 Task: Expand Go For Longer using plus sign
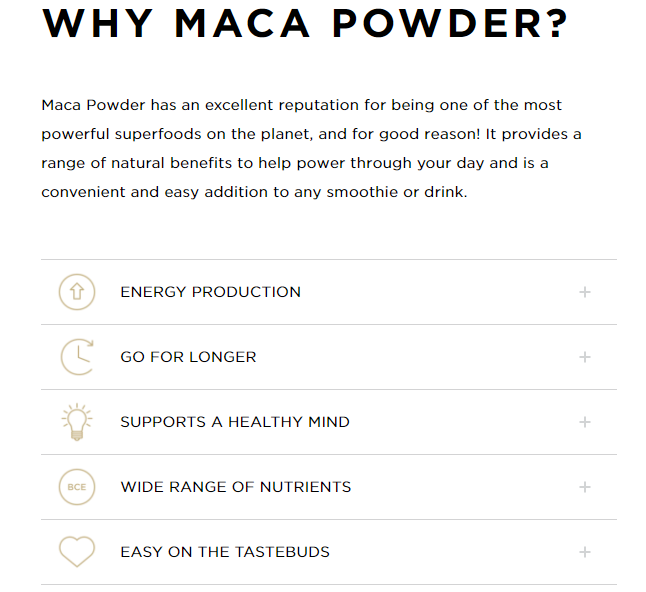point(585,357)
